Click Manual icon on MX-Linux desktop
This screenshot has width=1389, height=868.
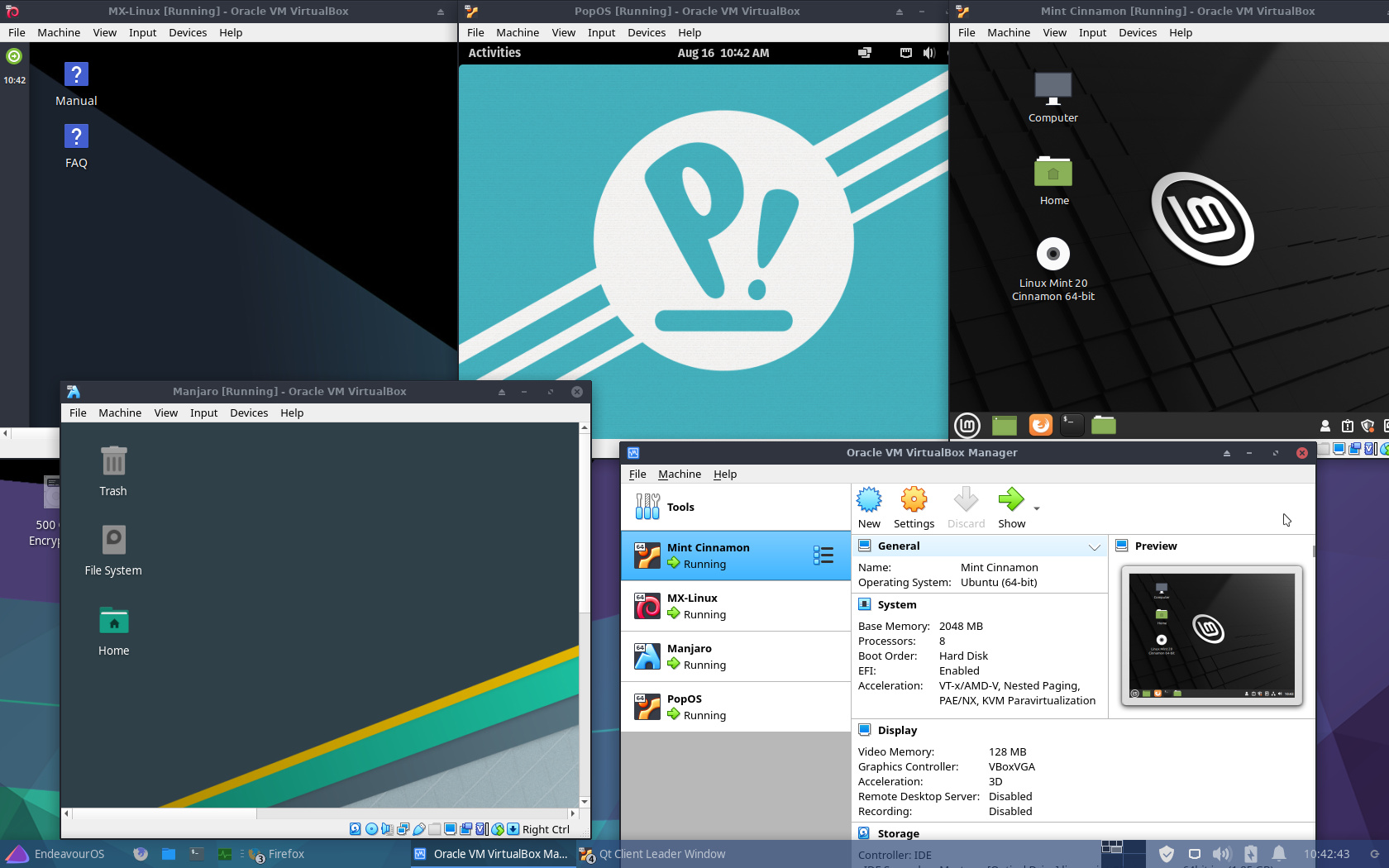pyautogui.click(x=76, y=84)
